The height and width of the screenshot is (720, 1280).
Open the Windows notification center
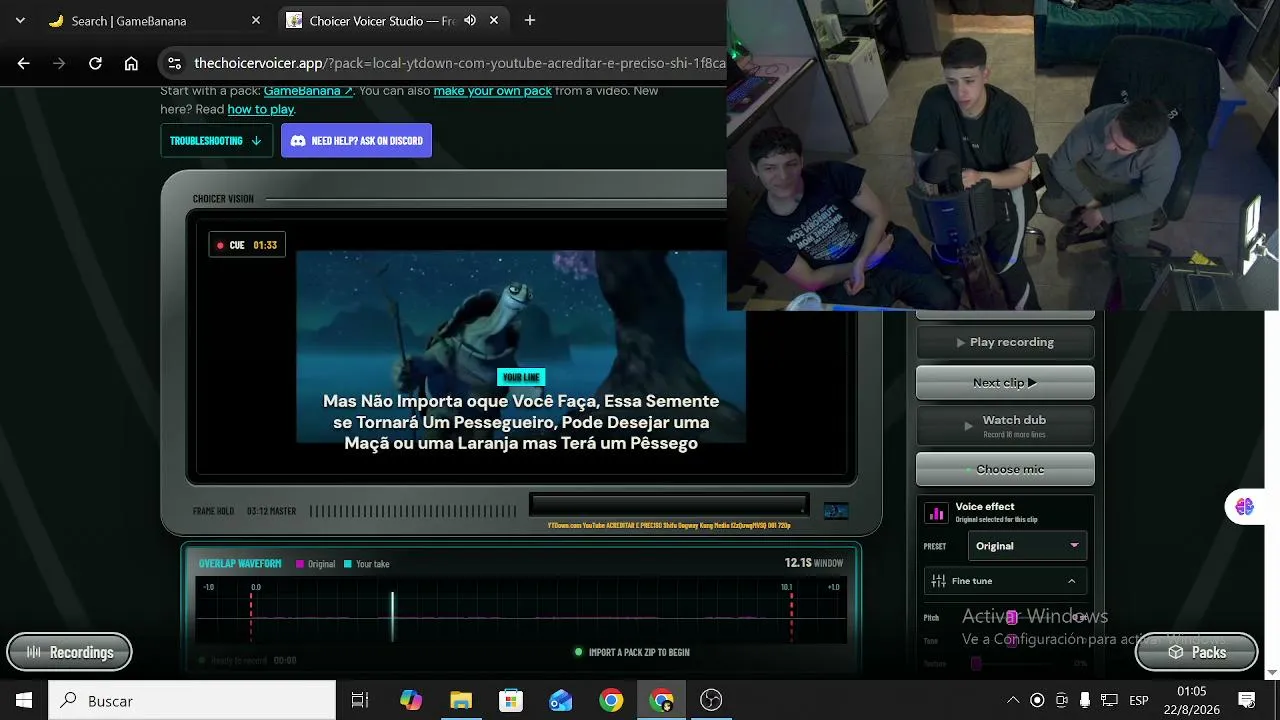pos(1247,700)
